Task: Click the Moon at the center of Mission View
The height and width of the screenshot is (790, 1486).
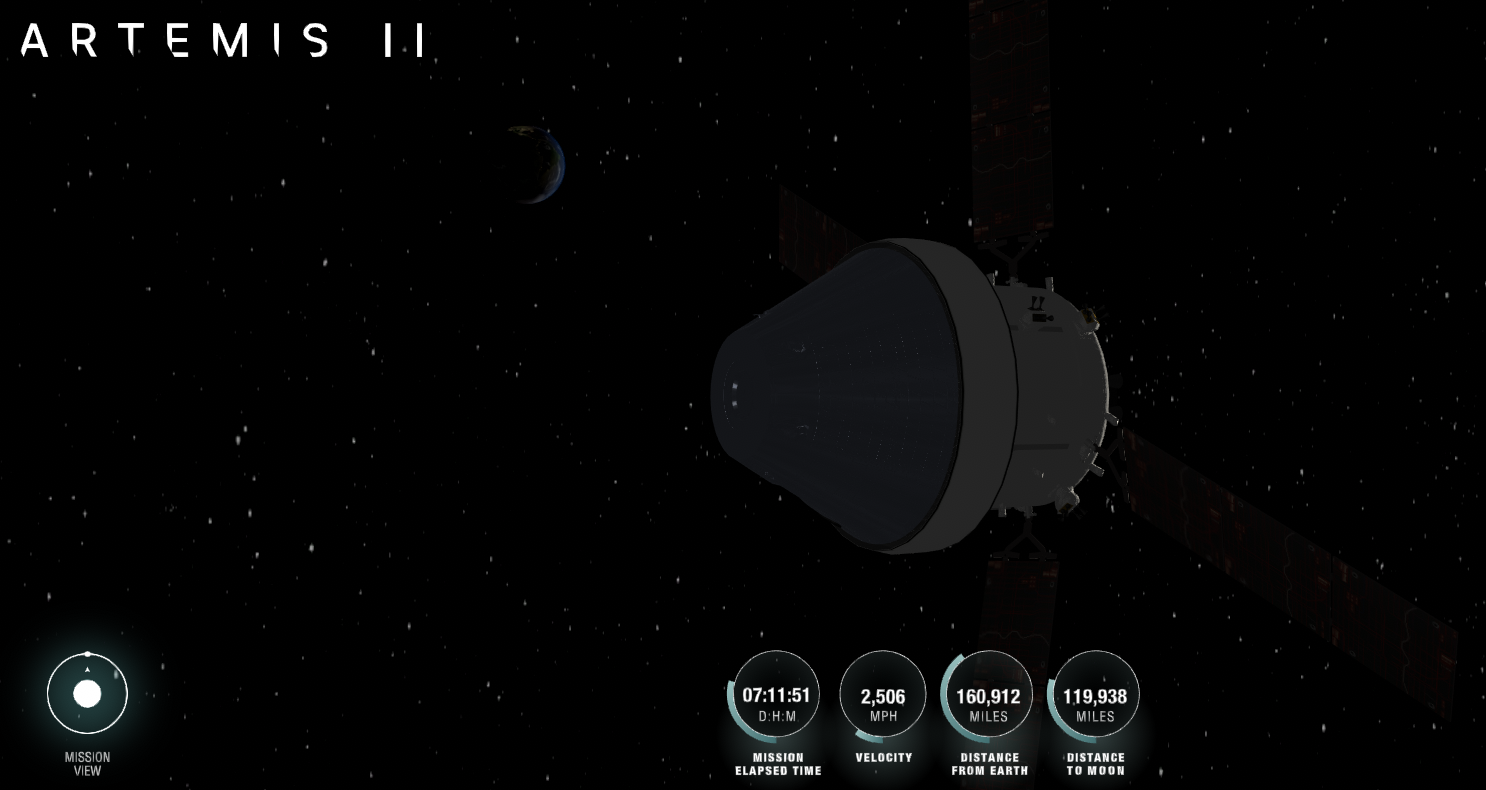Action: coord(87,693)
